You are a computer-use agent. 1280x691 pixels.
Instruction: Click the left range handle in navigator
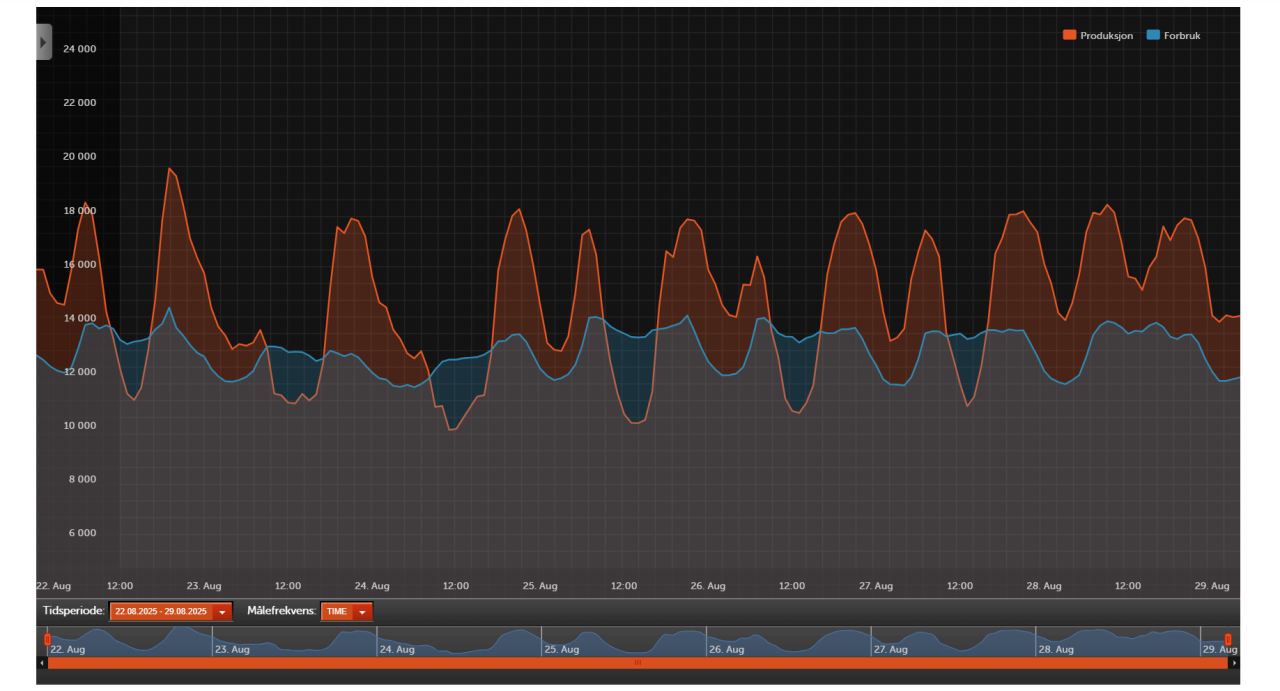tap(47, 639)
